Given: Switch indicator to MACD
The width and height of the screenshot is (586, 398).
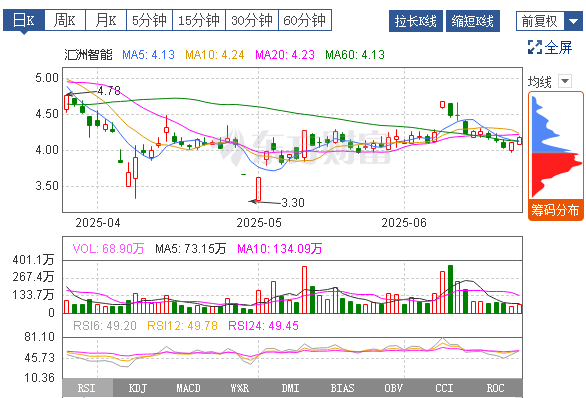Looking at the screenshot, I should 188,388.
